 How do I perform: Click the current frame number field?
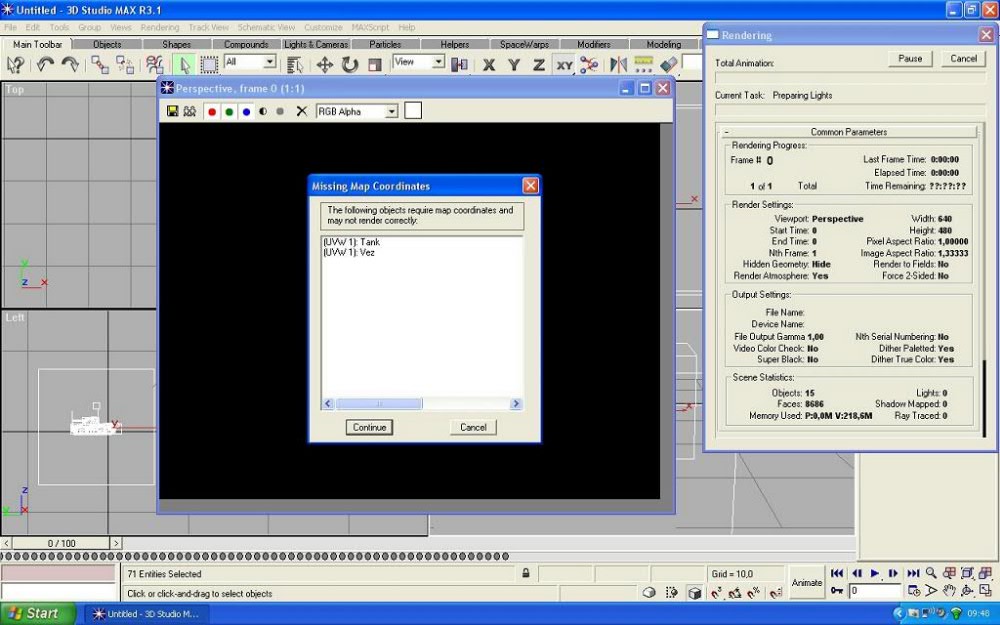coord(873,591)
